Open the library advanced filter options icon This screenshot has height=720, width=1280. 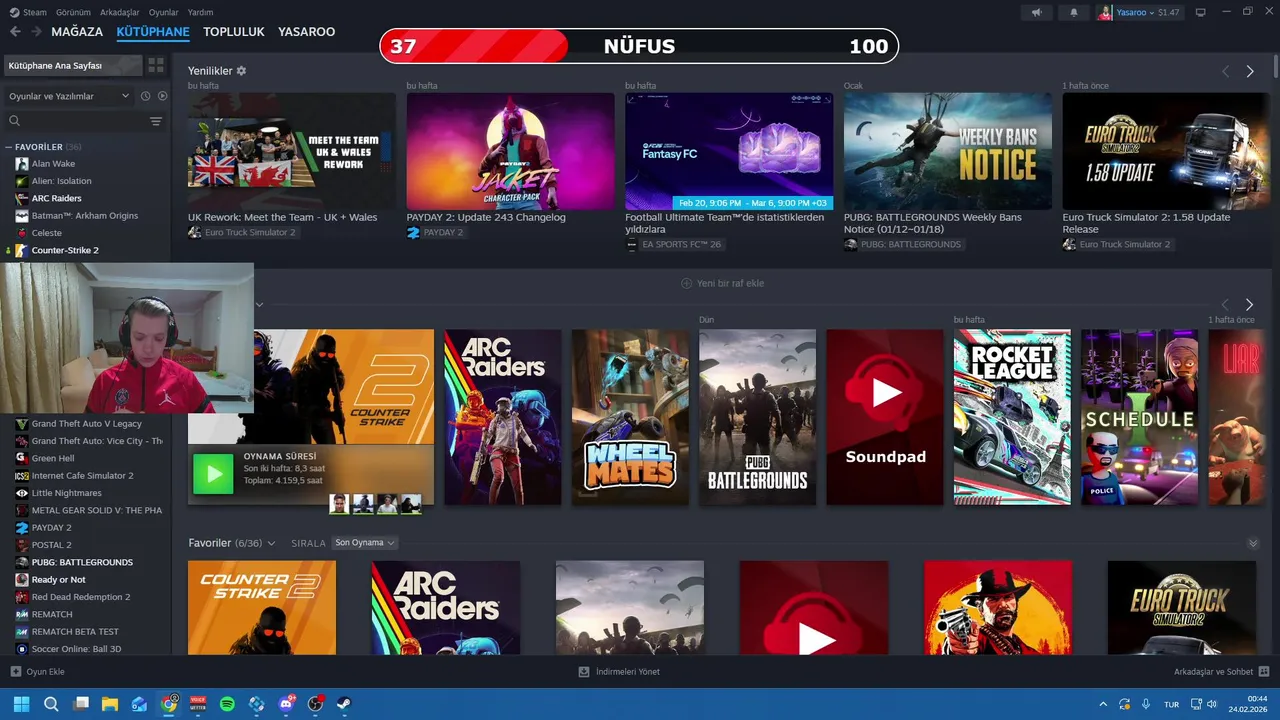click(156, 121)
